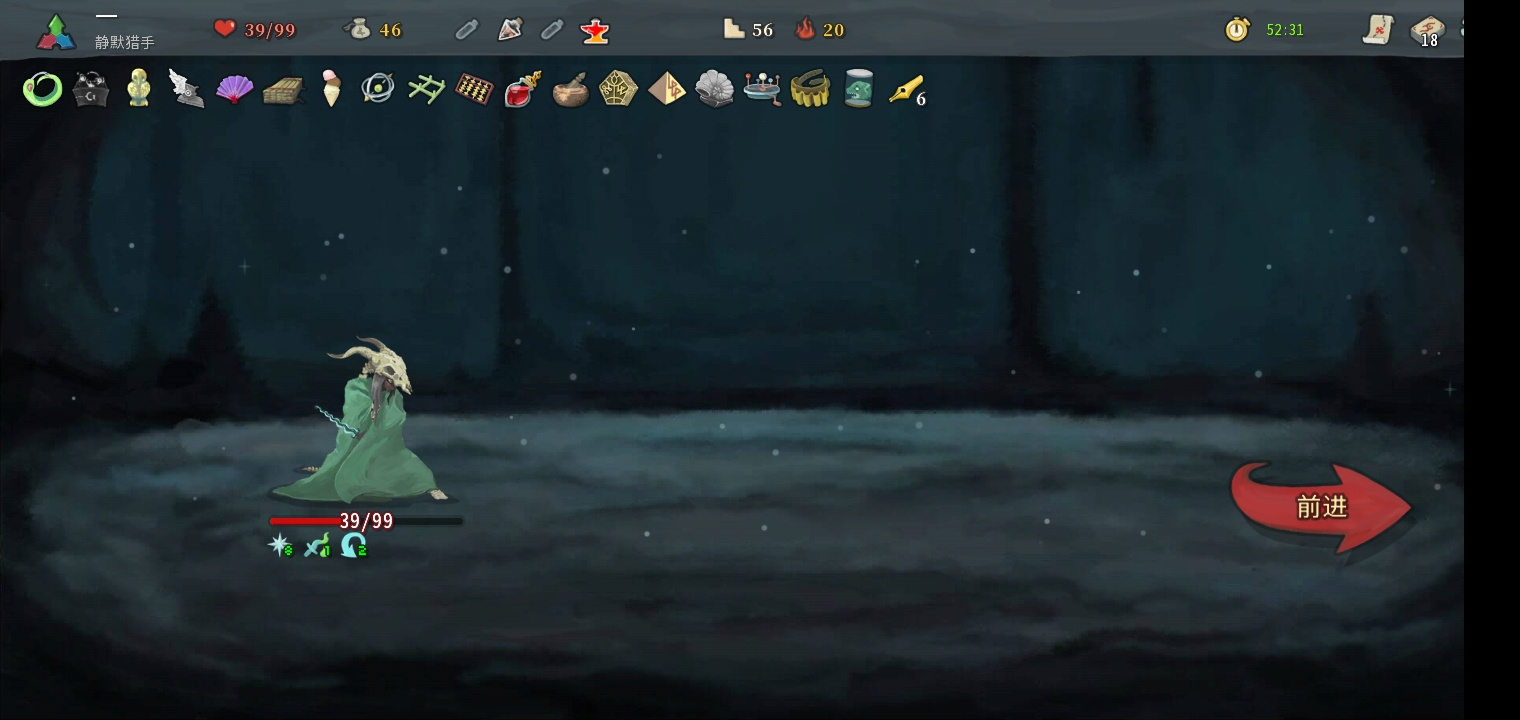This screenshot has height=720, width=1520.
Task: Click the floor number 56
Action: pyautogui.click(x=763, y=30)
